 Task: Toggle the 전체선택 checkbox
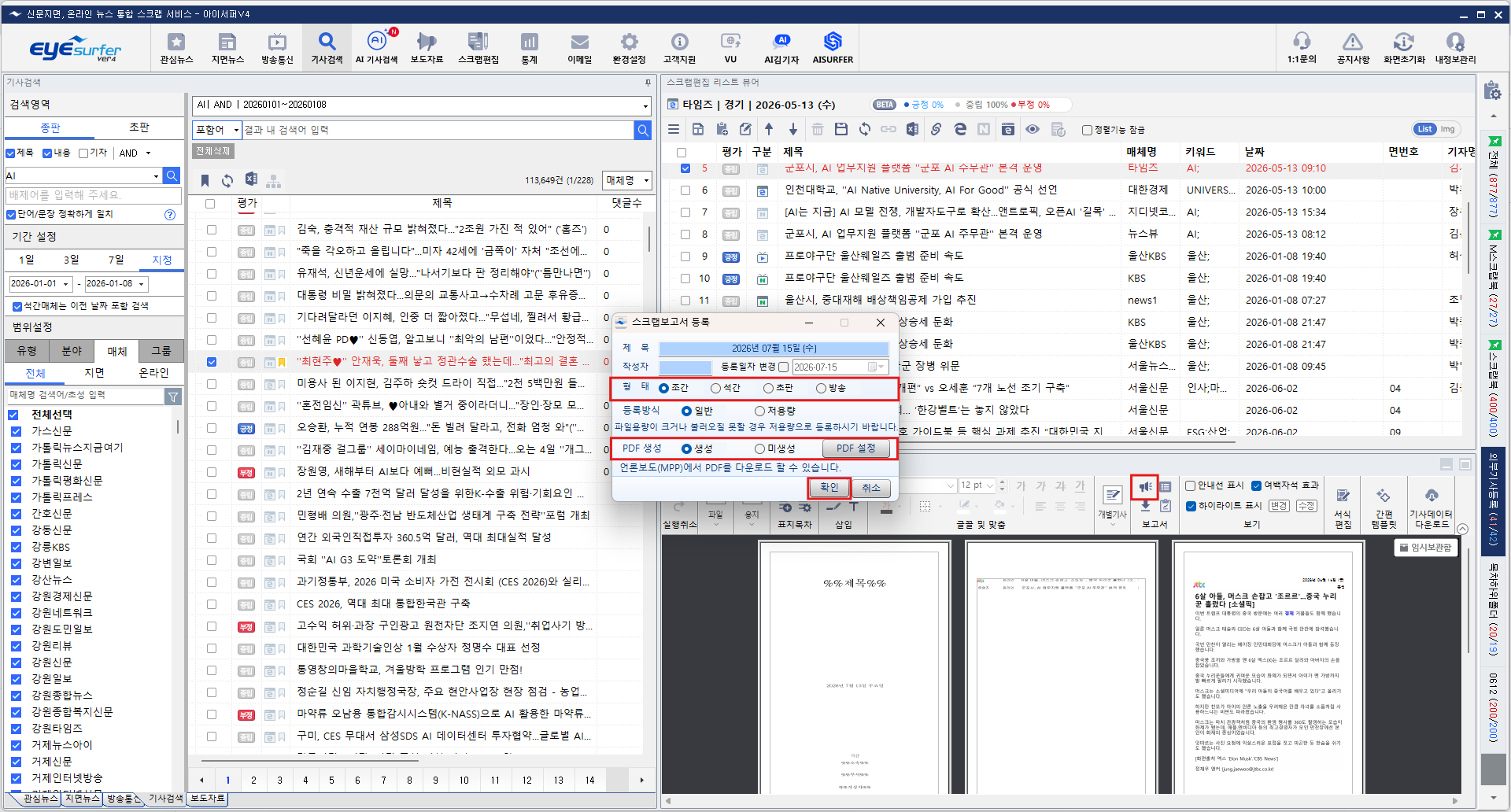(14, 415)
